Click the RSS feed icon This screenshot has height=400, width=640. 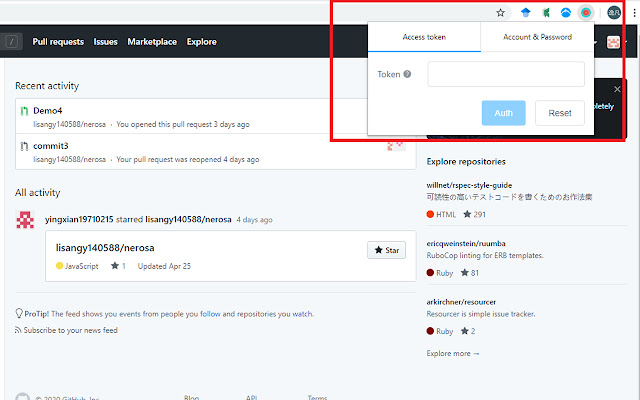18,330
